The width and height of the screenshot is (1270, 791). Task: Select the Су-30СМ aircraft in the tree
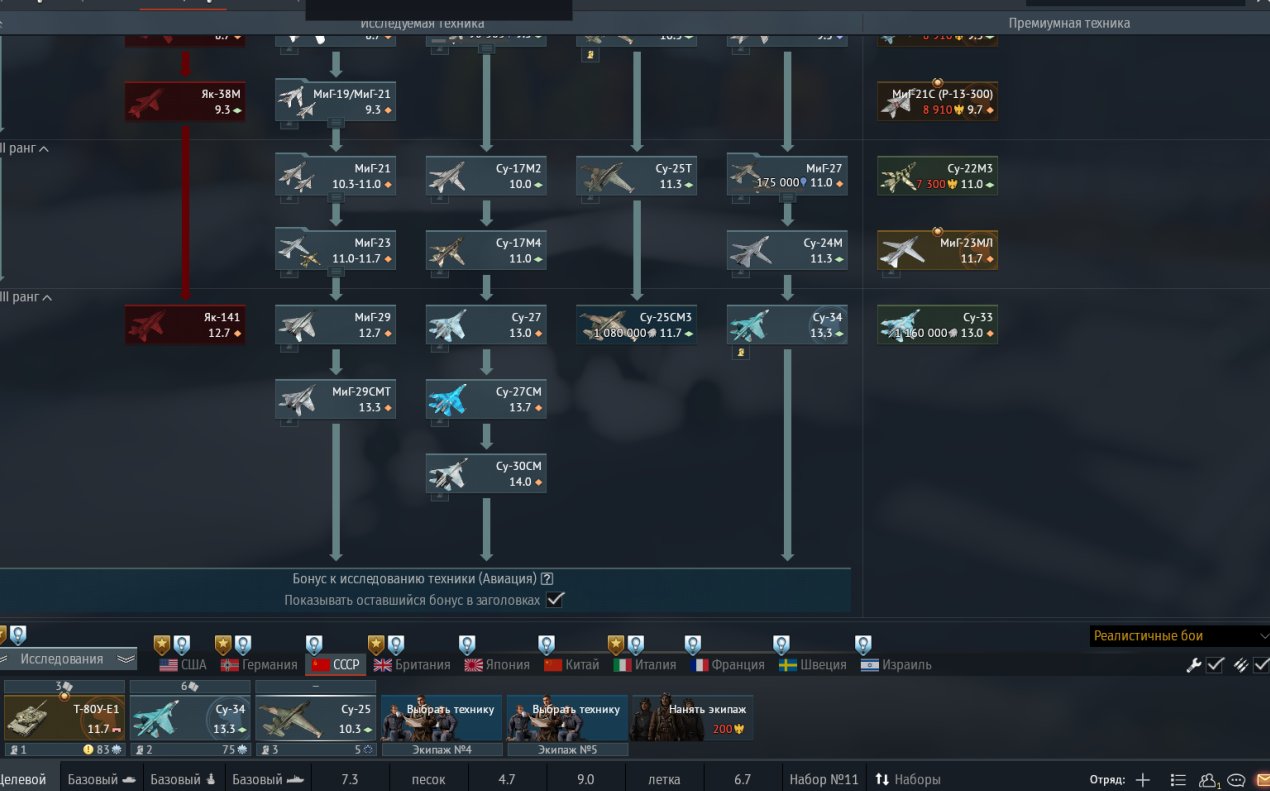486,474
